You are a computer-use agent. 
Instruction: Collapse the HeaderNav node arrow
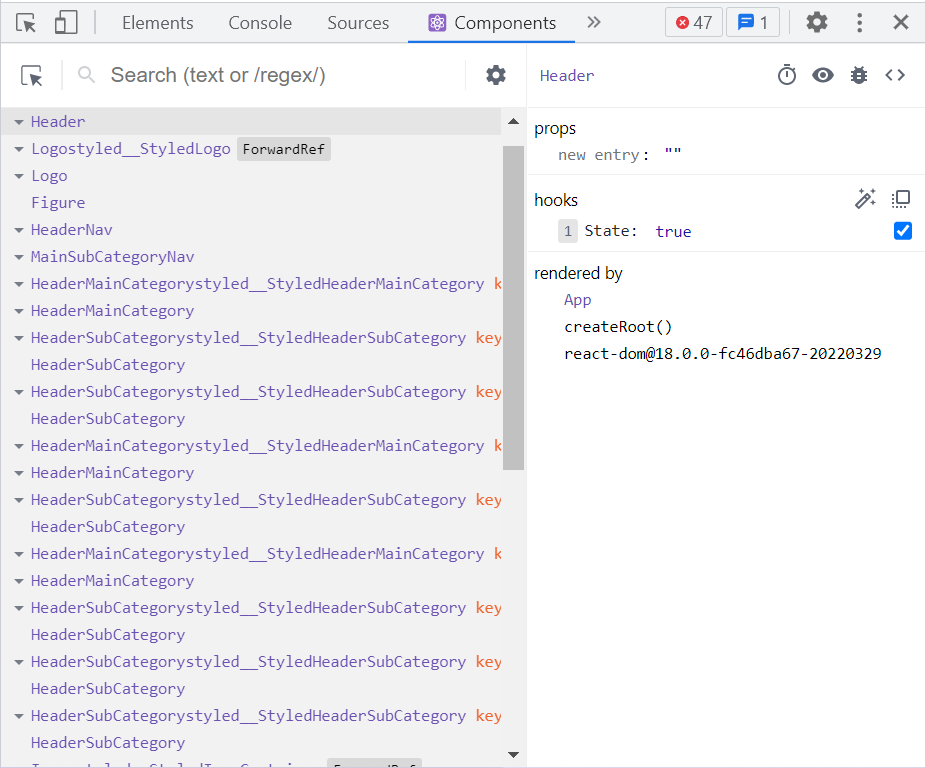click(19, 230)
